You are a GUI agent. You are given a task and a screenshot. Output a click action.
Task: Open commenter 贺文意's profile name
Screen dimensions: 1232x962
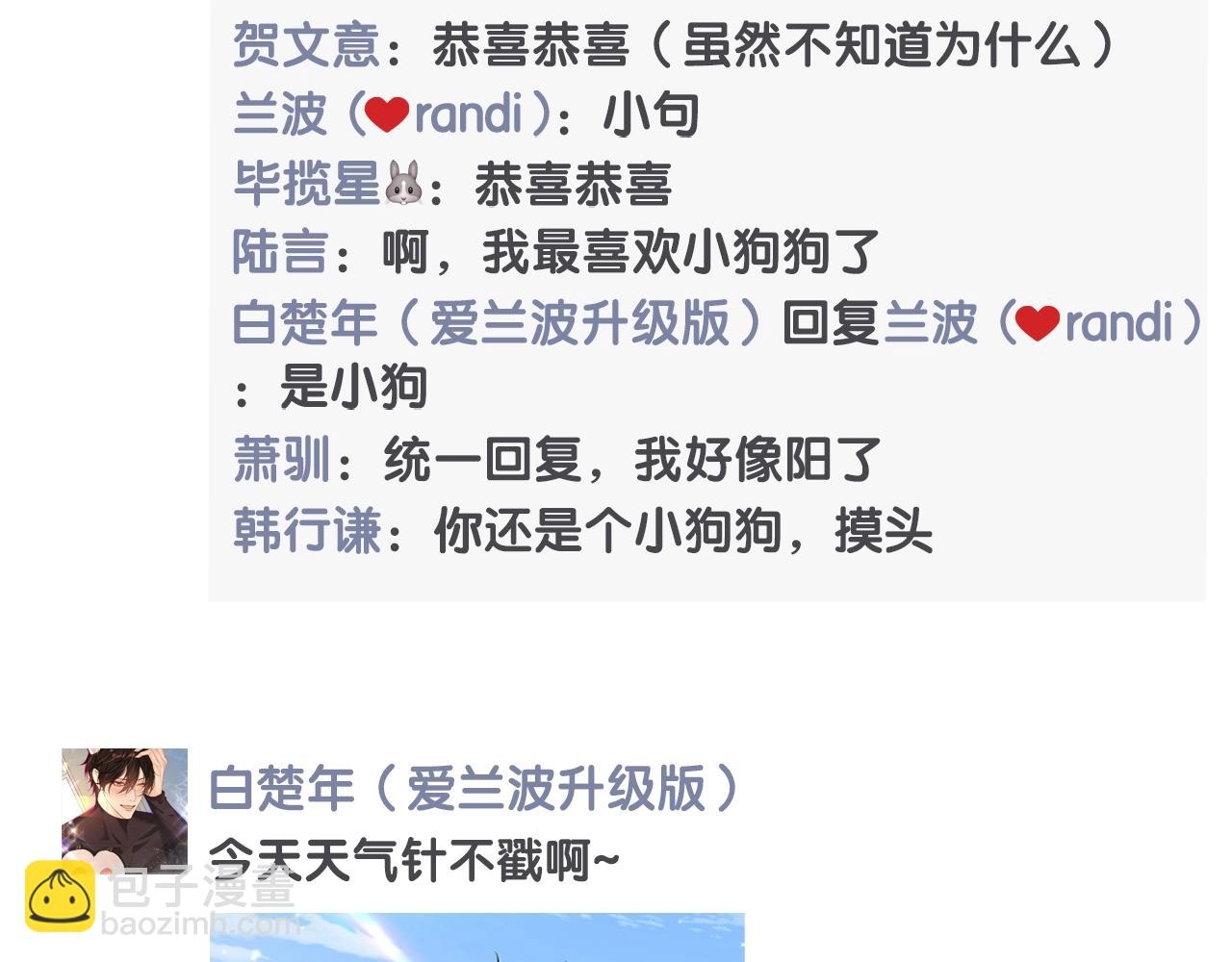[x=307, y=45]
